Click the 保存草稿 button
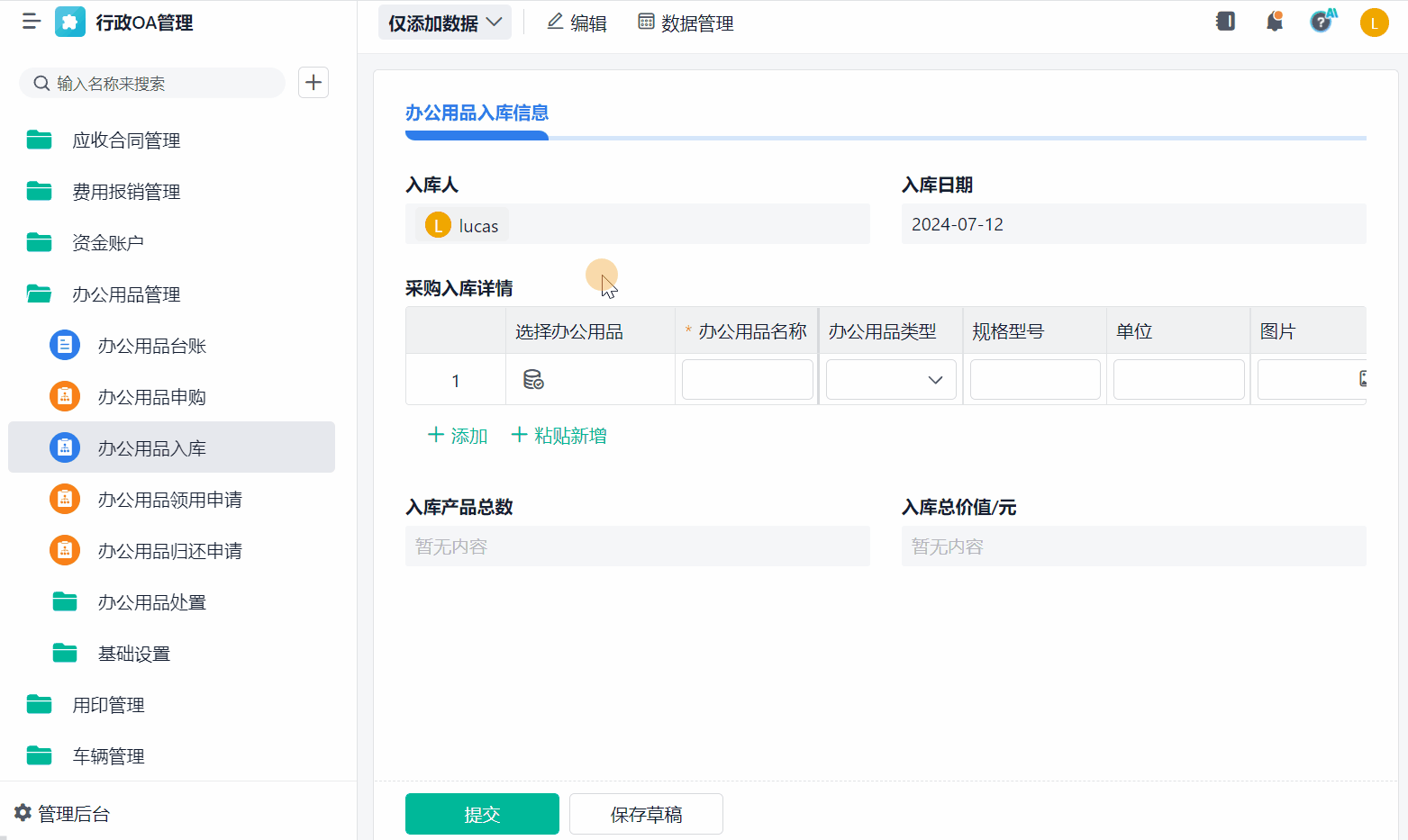Screen dimensions: 1408x840 pyautogui.click(x=646, y=814)
